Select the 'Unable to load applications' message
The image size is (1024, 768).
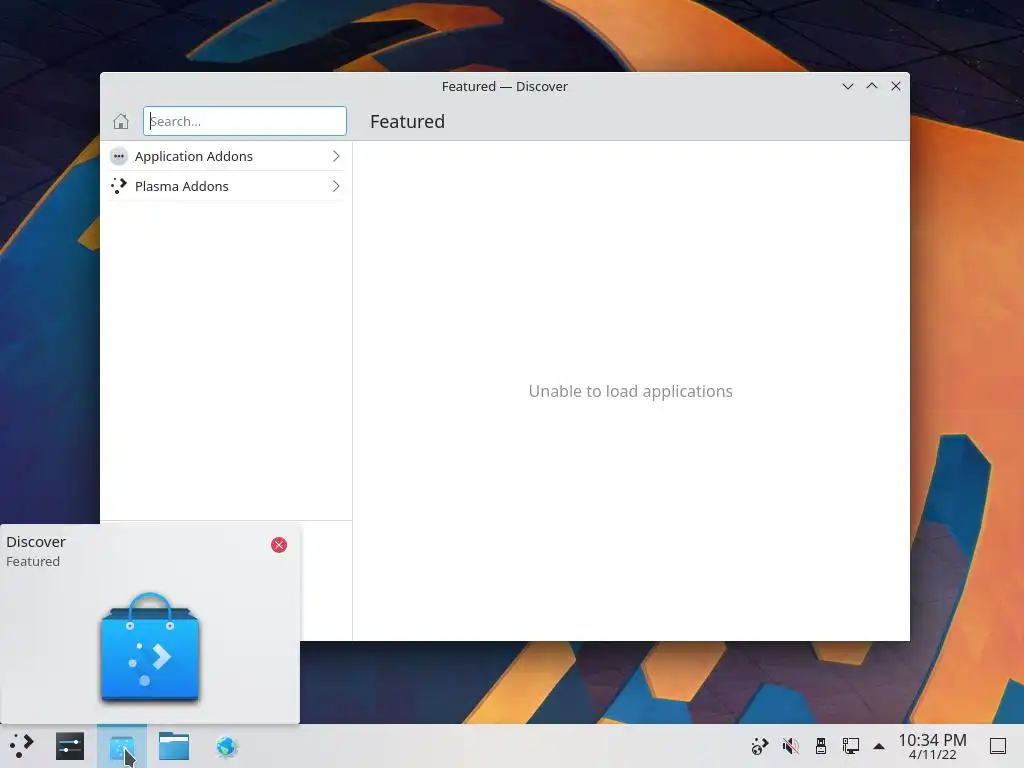coord(630,391)
